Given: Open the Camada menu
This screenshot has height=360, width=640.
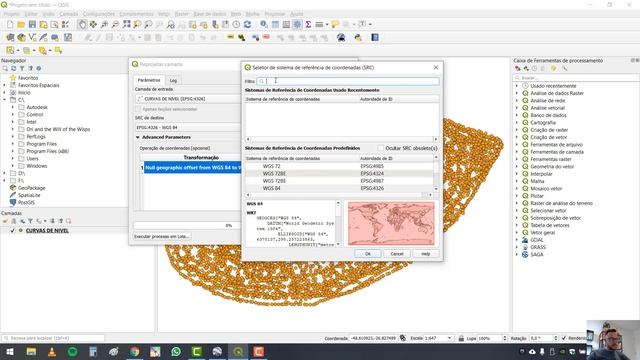Looking at the screenshot, I should (x=69, y=14).
